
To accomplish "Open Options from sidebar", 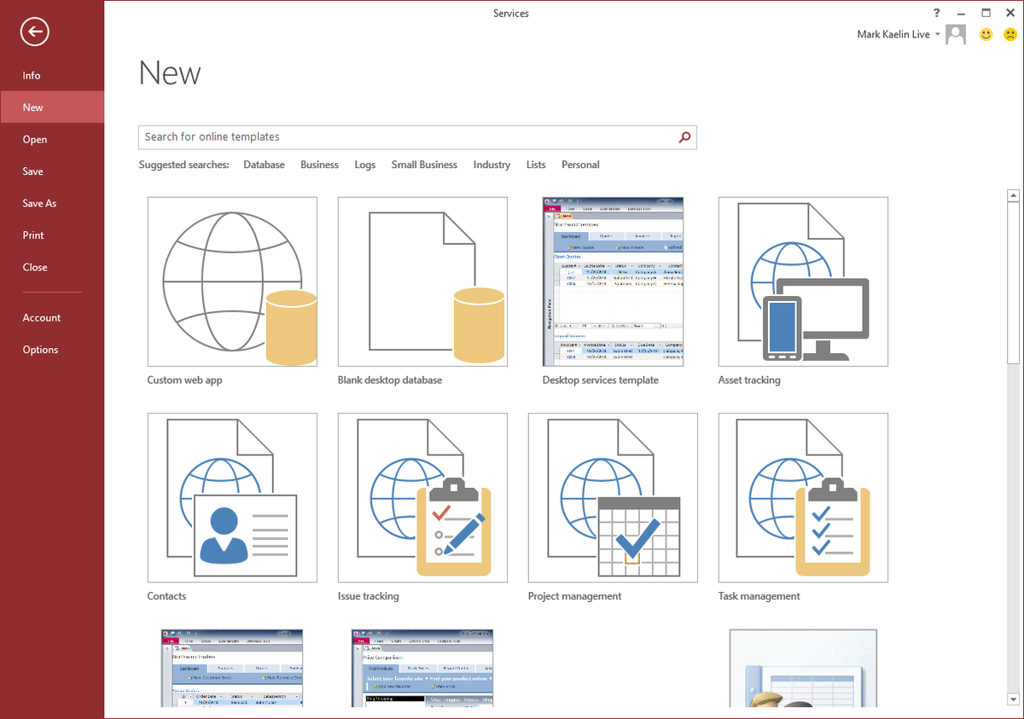I will click(x=52, y=349).
